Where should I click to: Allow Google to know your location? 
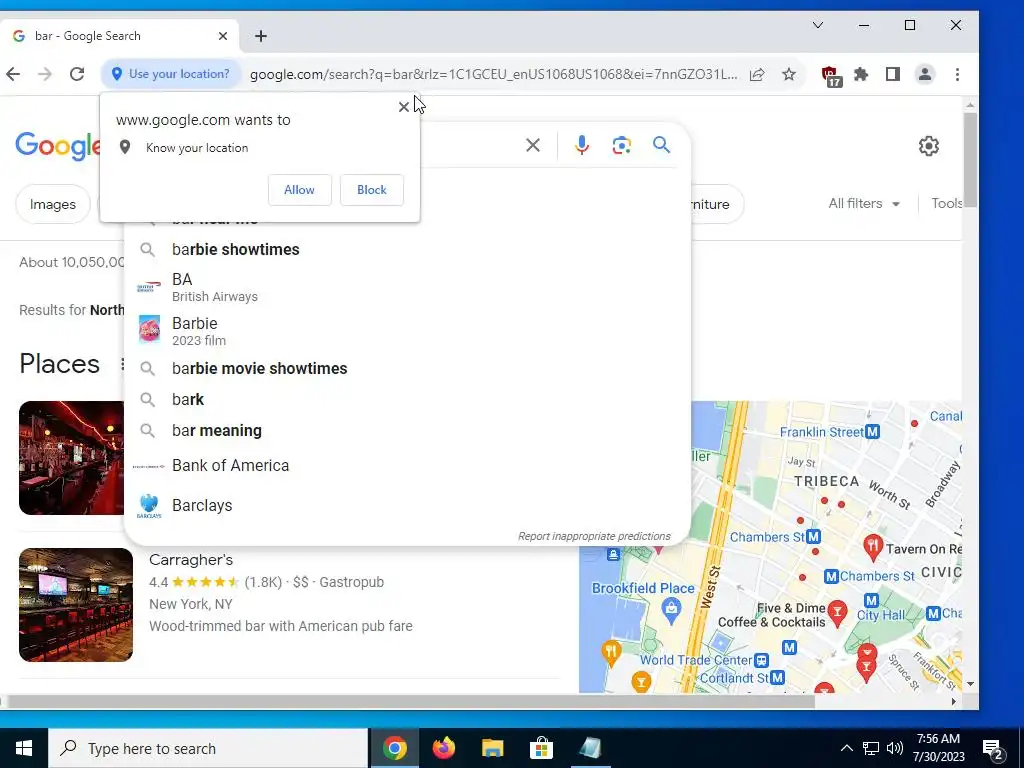click(299, 190)
